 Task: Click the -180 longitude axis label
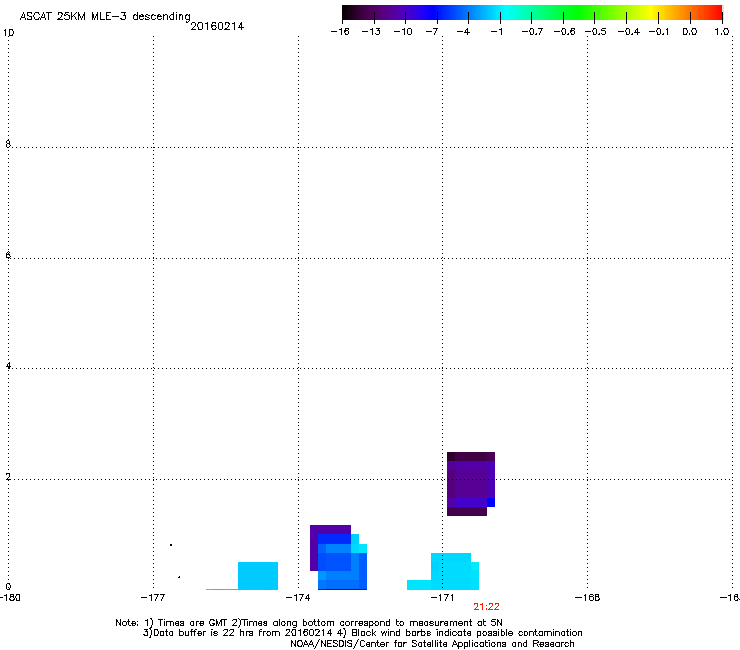10,598
